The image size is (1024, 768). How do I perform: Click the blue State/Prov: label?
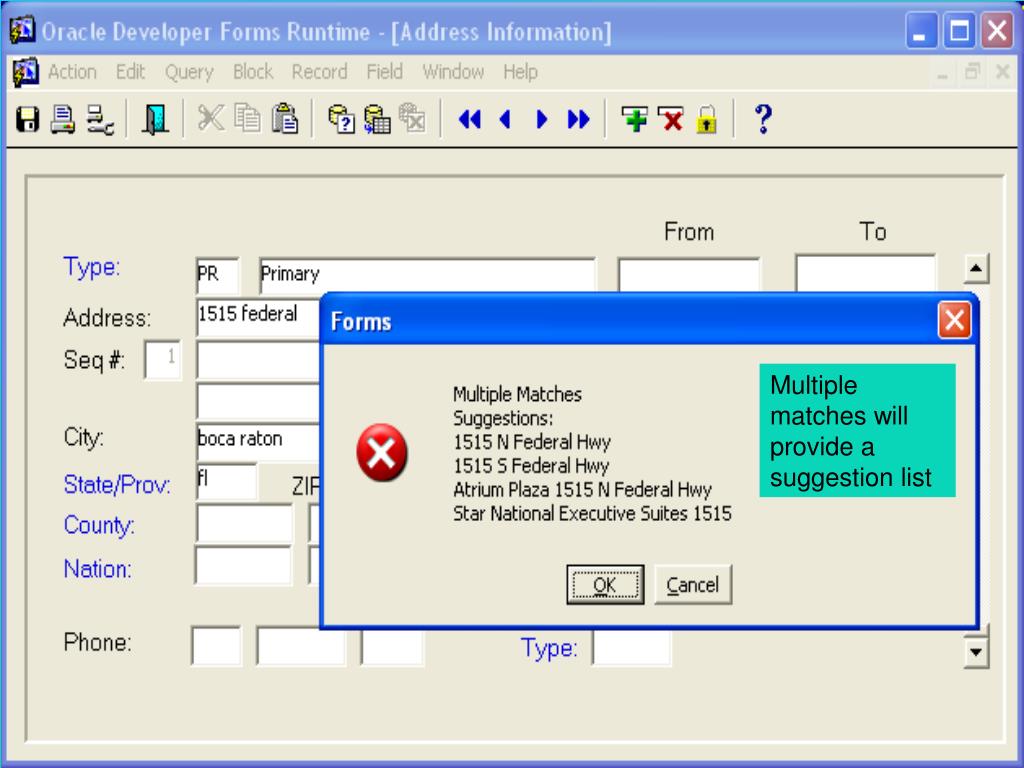117,485
